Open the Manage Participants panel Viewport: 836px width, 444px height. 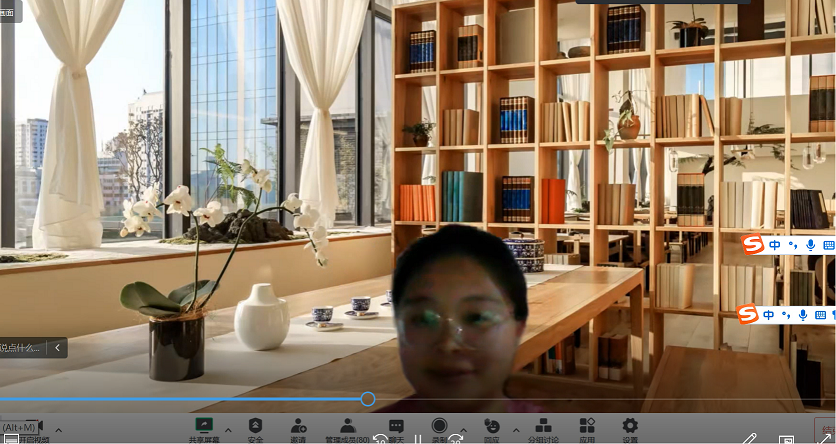(x=347, y=426)
